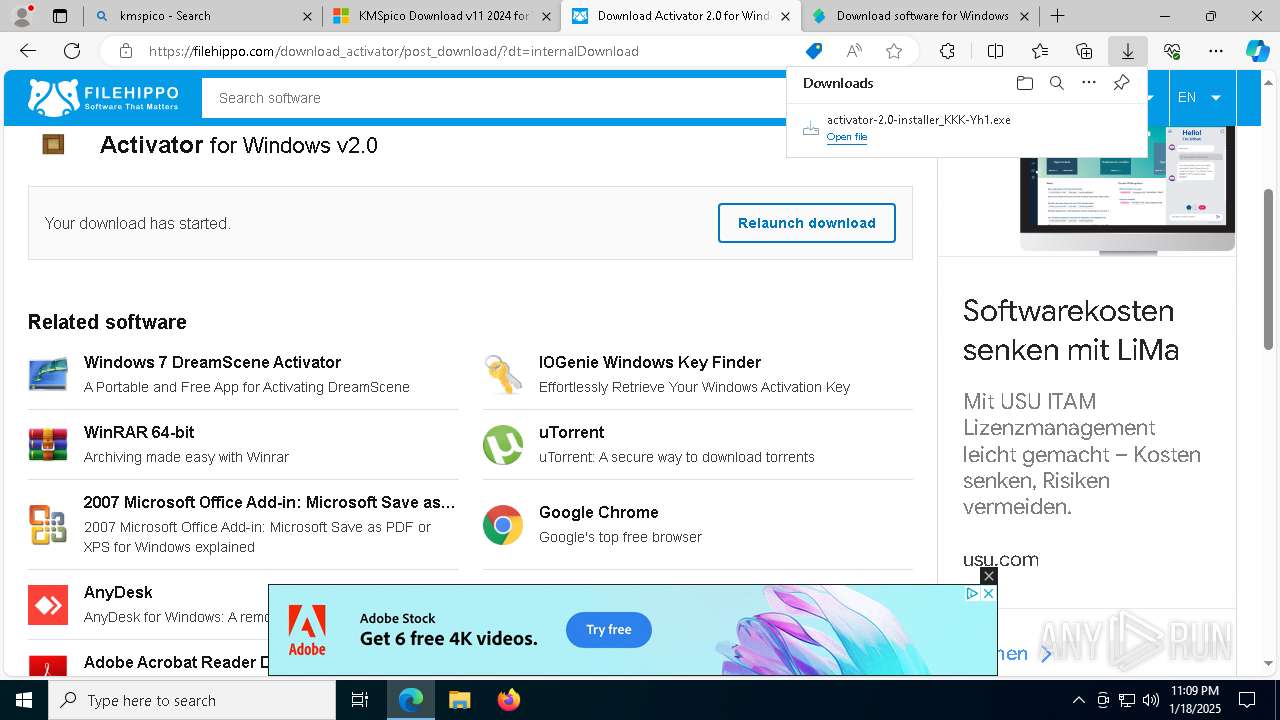The height and width of the screenshot is (720, 1280).
Task: Open the shopping price tag icon
Action: tap(814, 51)
